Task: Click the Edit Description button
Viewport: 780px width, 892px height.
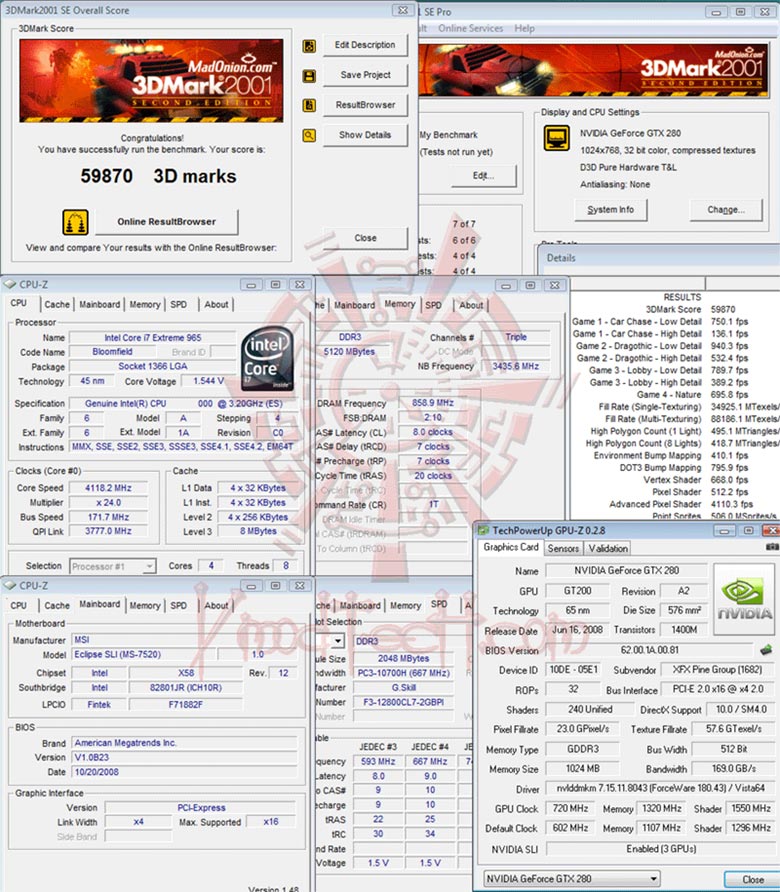Action: pos(365,45)
